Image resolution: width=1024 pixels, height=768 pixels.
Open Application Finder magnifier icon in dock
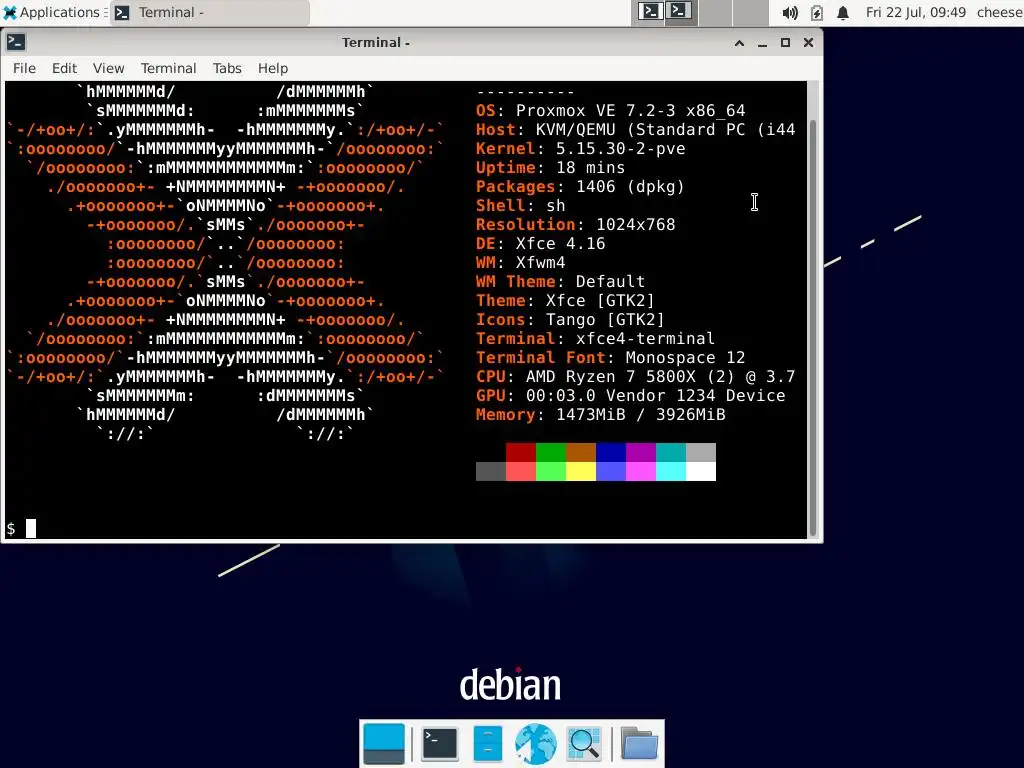pyautogui.click(x=584, y=744)
